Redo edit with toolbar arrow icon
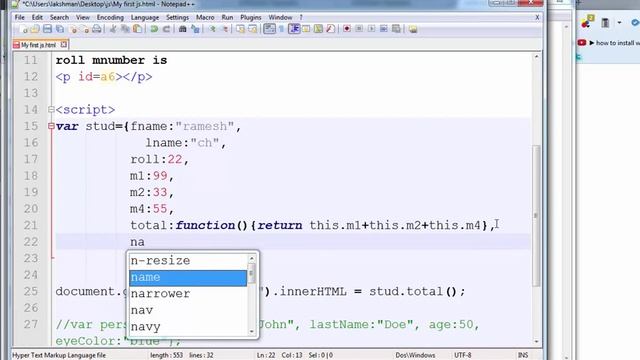The height and width of the screenshot is (360, 640). pyautogui.click(x=166, y=29)
